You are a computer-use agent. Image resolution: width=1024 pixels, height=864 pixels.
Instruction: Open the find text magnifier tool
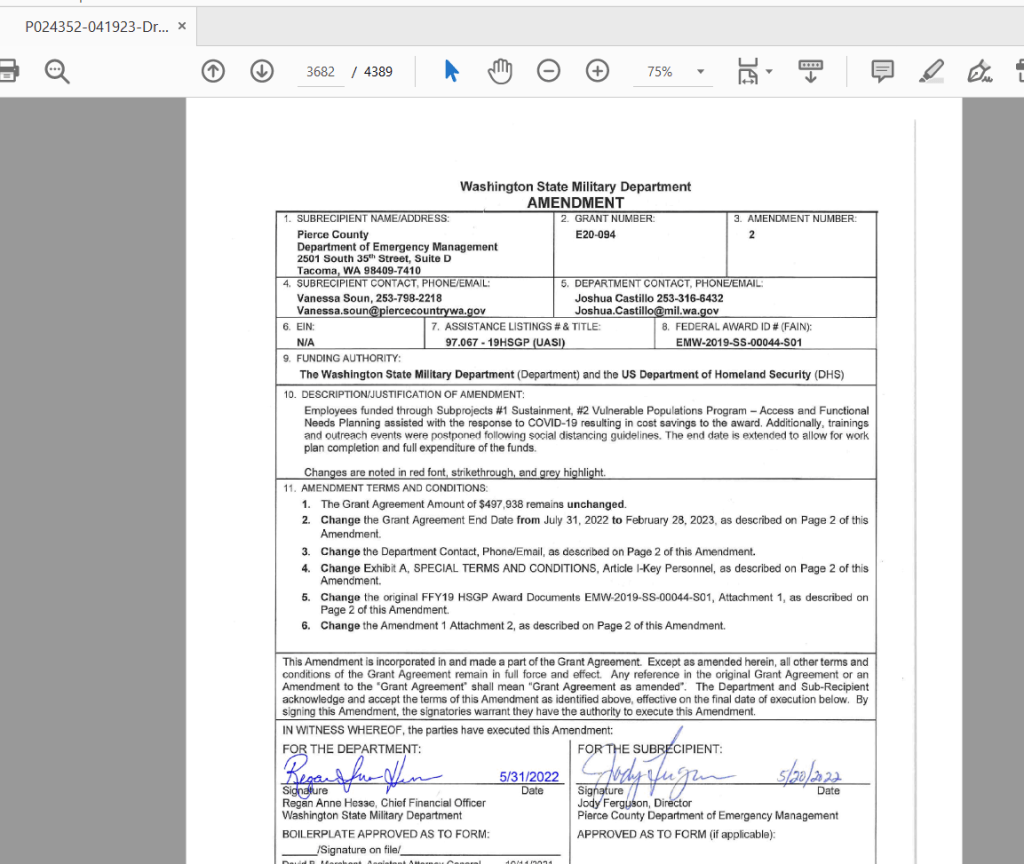pyautogui.click(x=57, y=71)
